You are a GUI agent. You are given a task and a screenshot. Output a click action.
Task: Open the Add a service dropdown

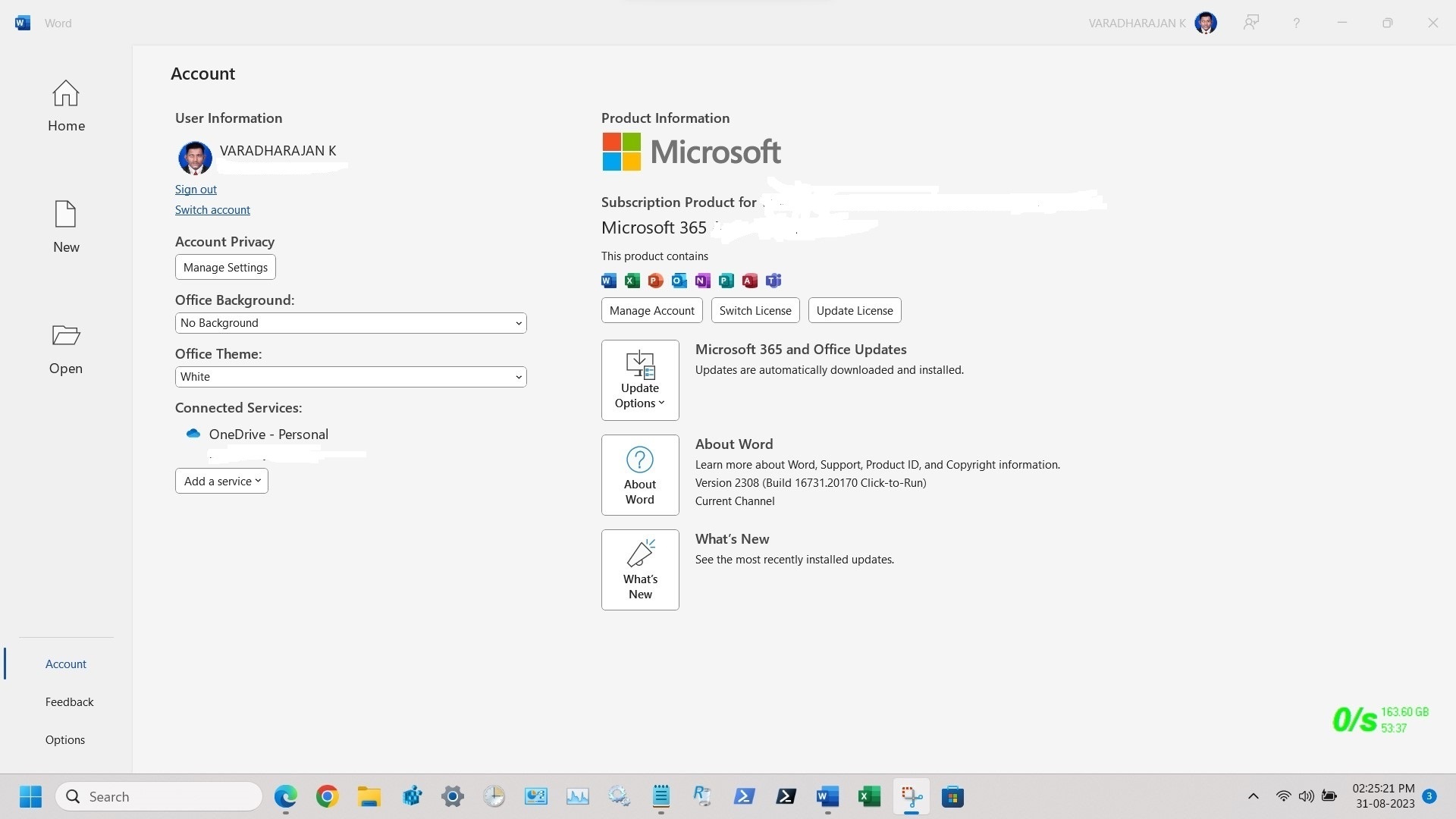[221, 481]
